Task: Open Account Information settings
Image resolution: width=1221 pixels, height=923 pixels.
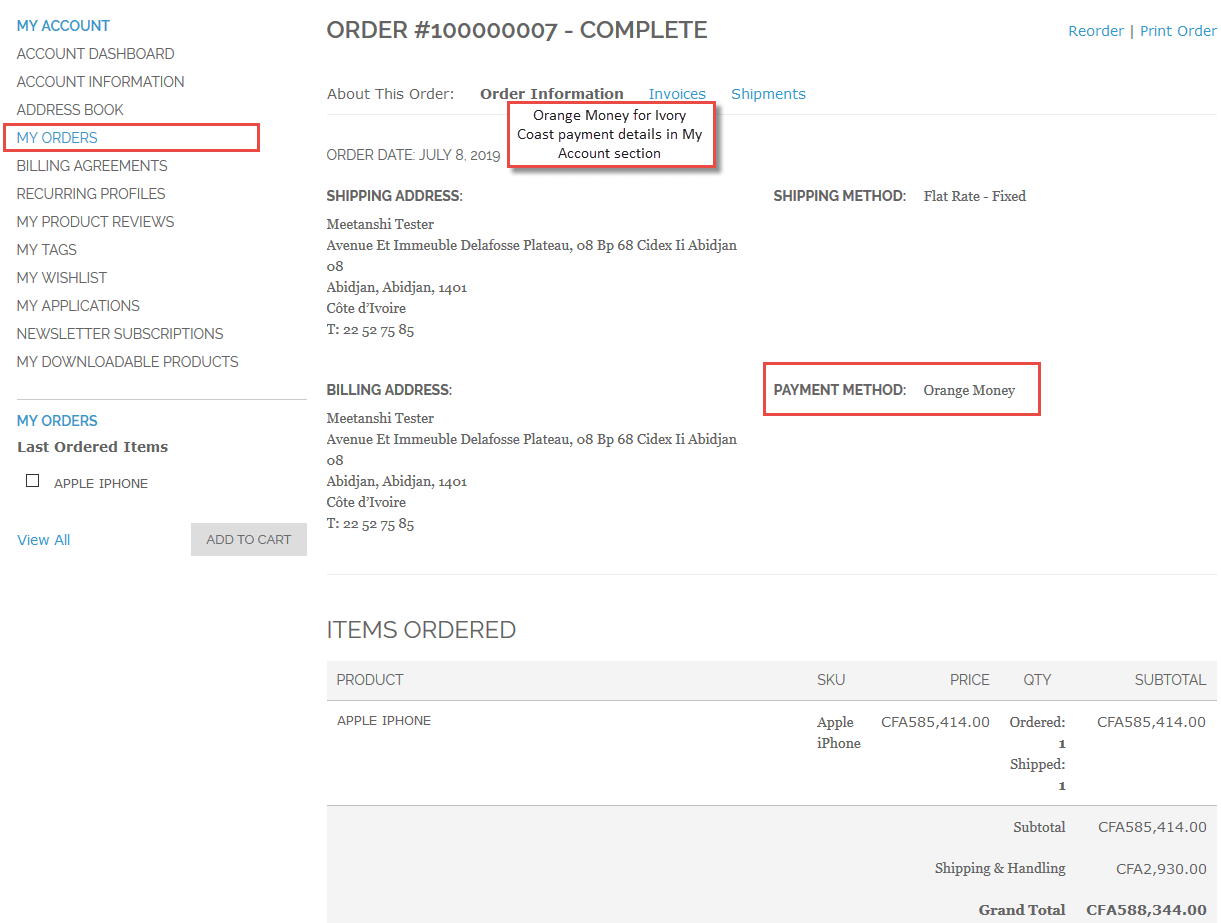Action: tap(99, 81)
